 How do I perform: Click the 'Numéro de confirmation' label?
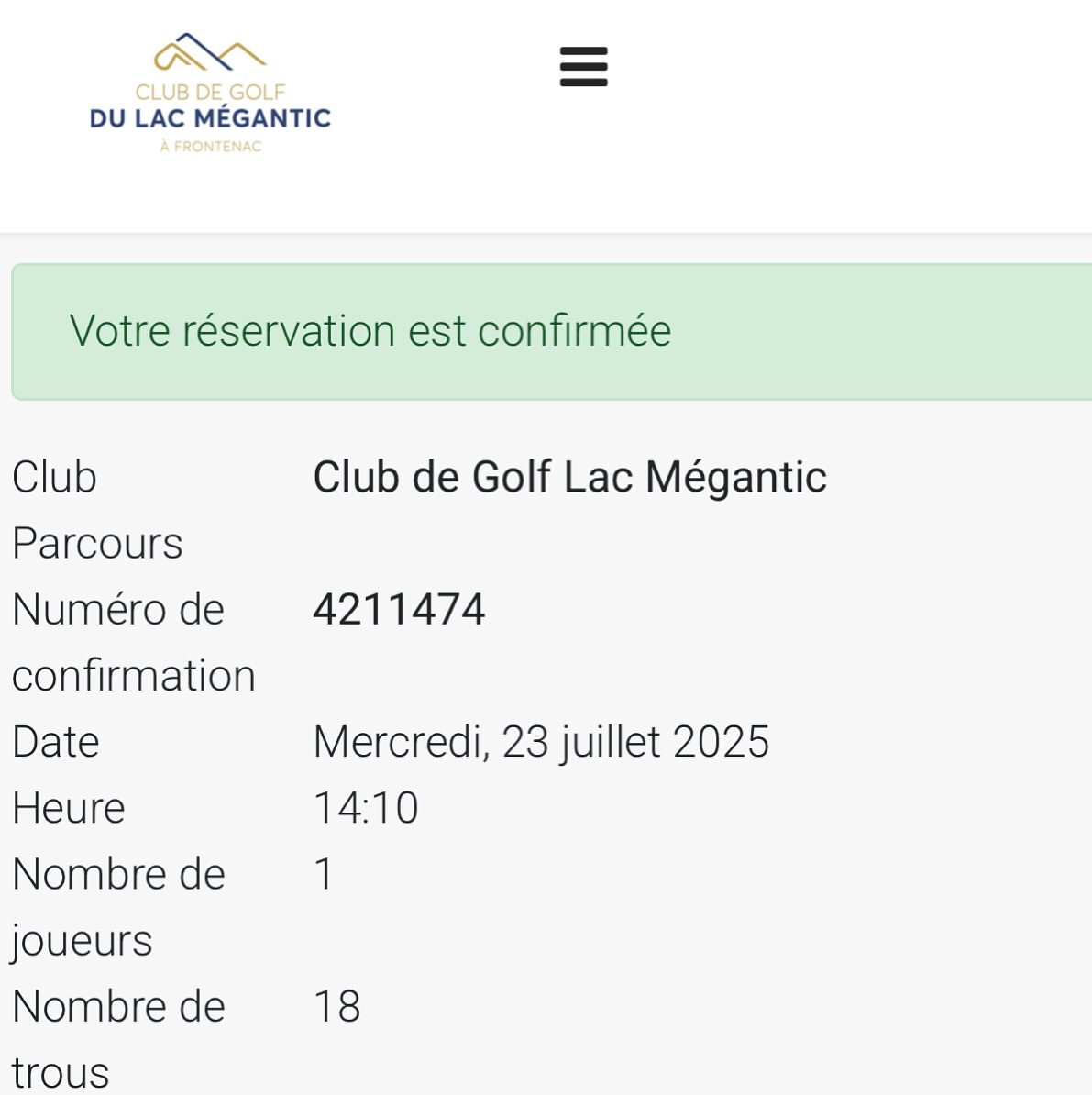tap(133, 643)
